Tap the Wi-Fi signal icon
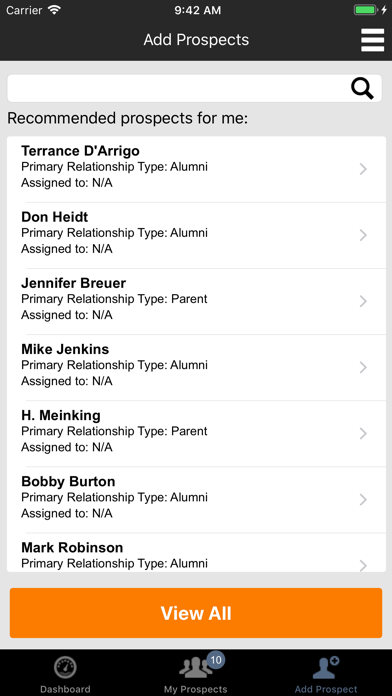The image size is (392, 696). pyautogui.click(x=54, y=10)
